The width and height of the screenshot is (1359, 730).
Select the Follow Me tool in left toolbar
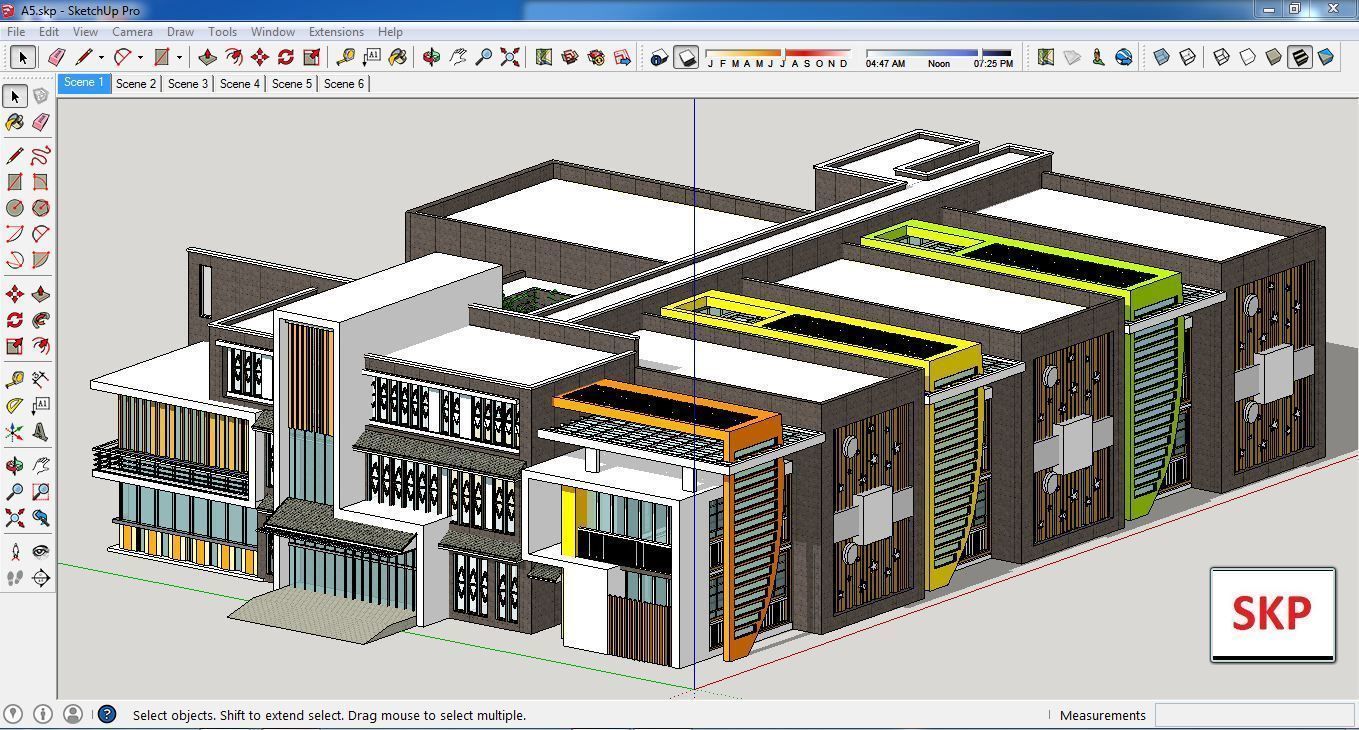[40, 320]
